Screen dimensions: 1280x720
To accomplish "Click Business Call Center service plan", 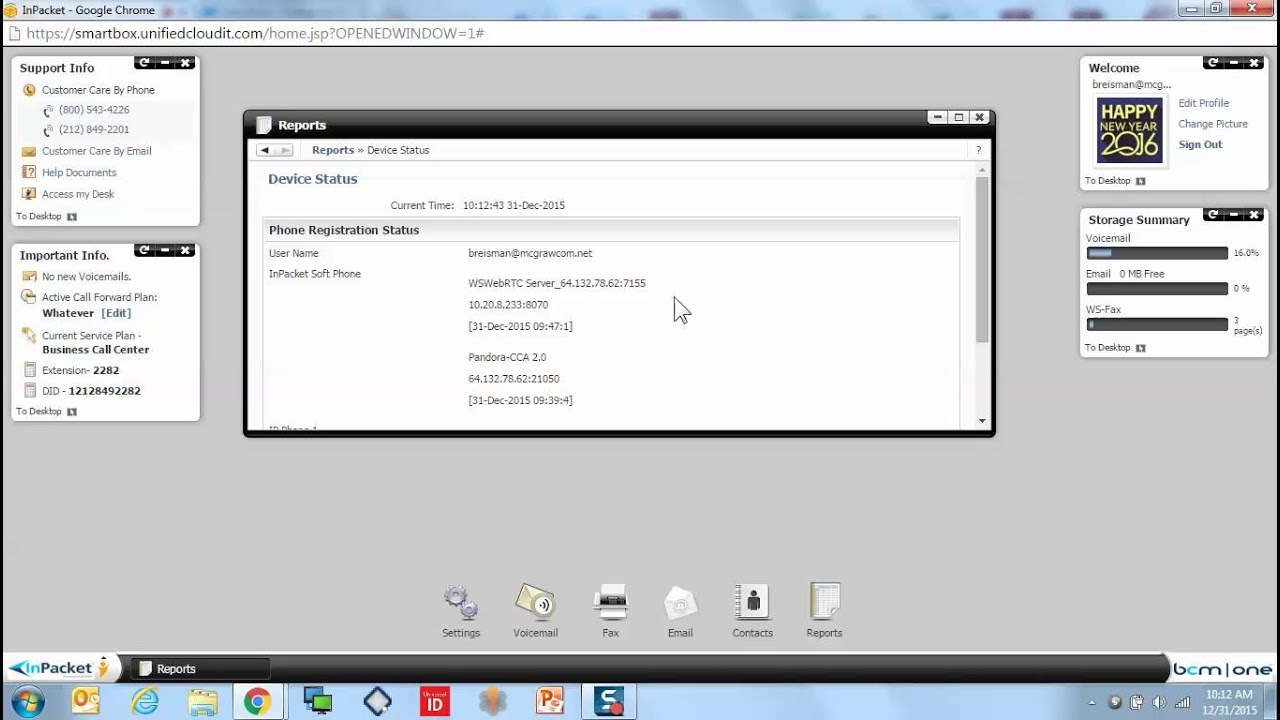I will point(96,350).
